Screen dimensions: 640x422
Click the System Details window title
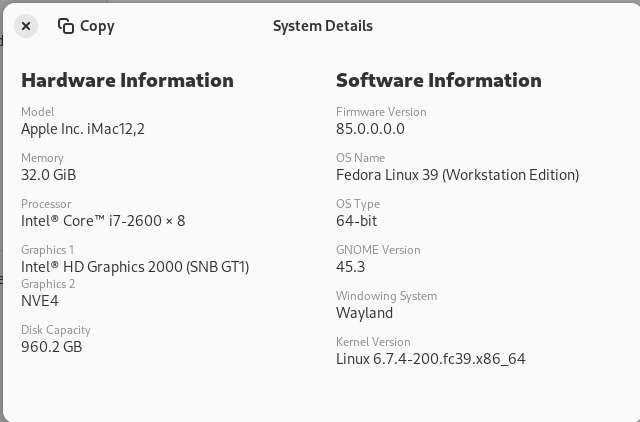[322, 26]
